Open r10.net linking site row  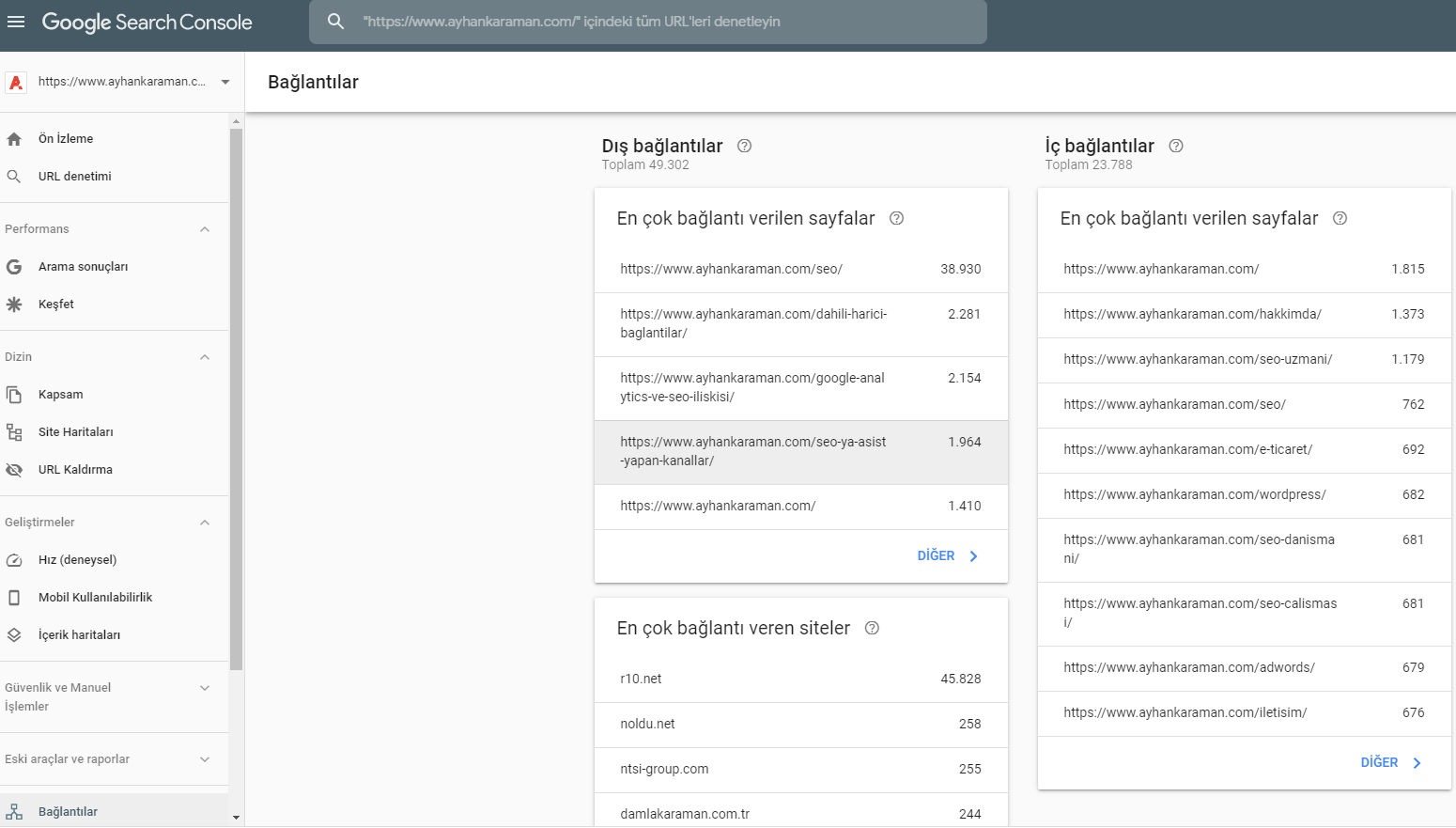tap(801, 680)
